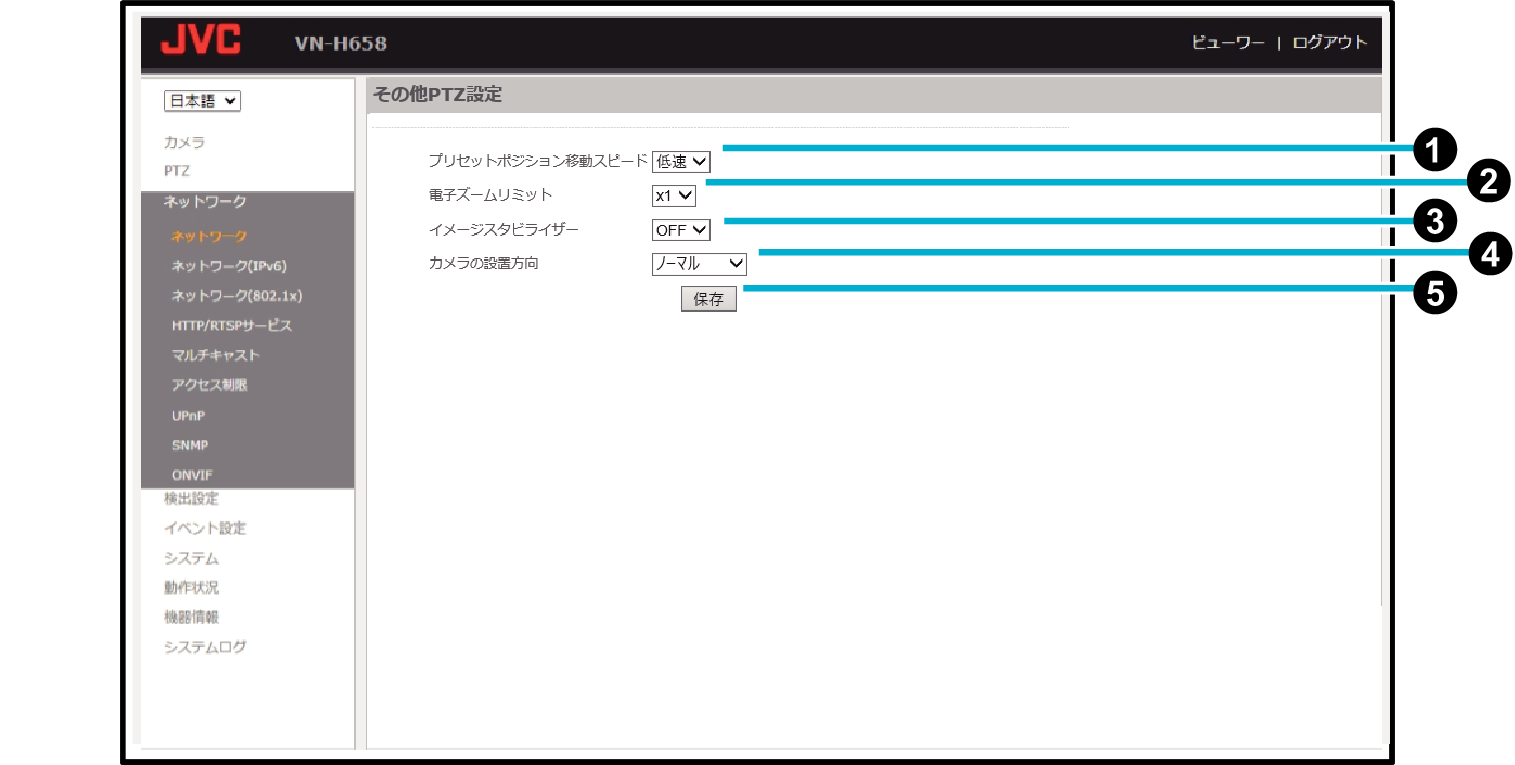Open the ビューワー link

pyautogui.click(x=1228, y=43)
